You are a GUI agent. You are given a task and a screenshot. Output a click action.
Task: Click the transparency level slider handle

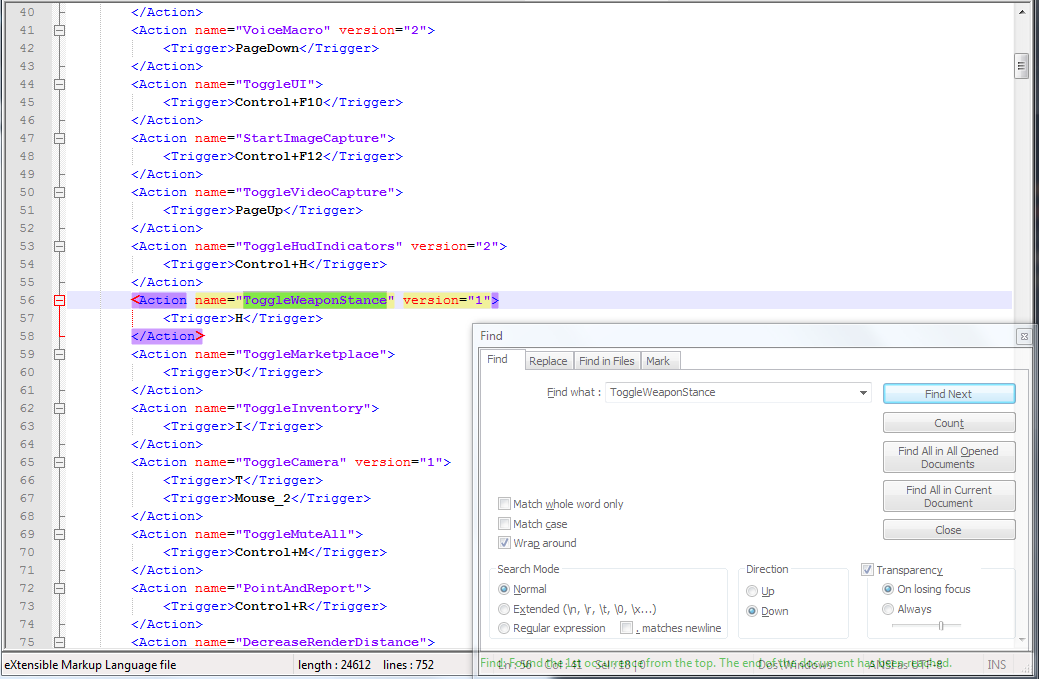[x=941, y=625]
